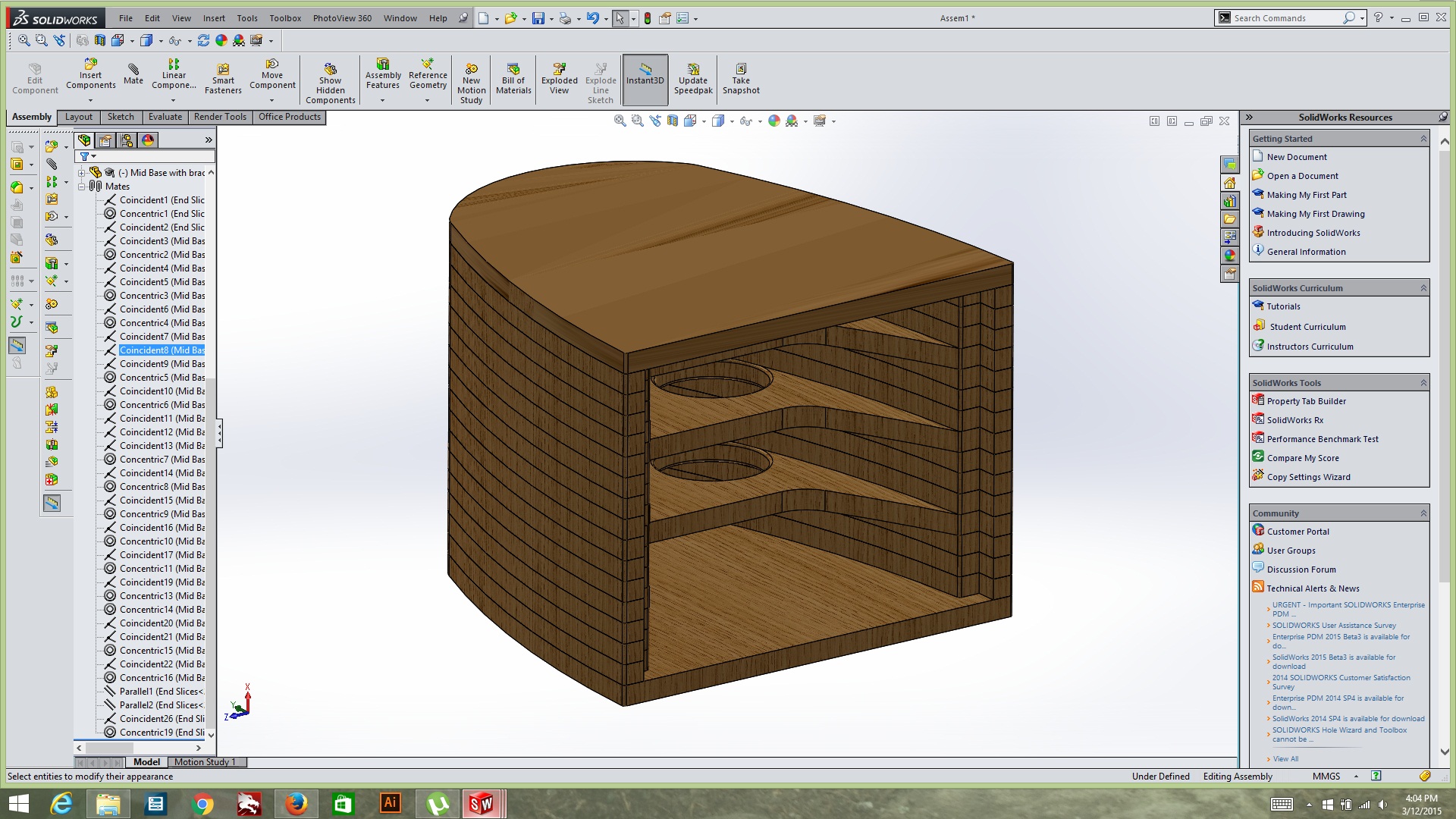
Task: Click the Insert Components tool
Action: point(90,74)
